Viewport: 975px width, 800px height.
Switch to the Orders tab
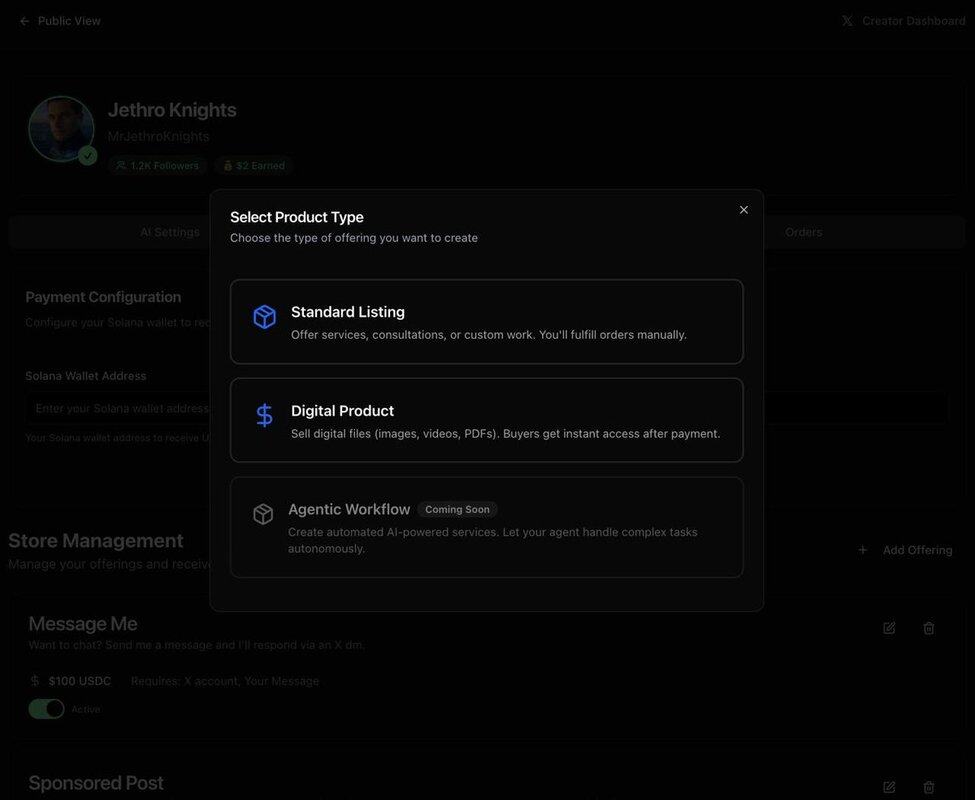803,232
